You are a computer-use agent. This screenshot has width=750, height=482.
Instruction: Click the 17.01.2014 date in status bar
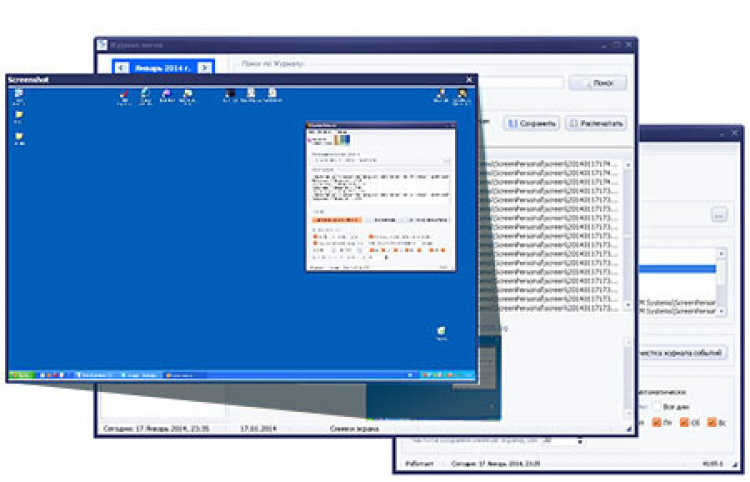point(258,428)
